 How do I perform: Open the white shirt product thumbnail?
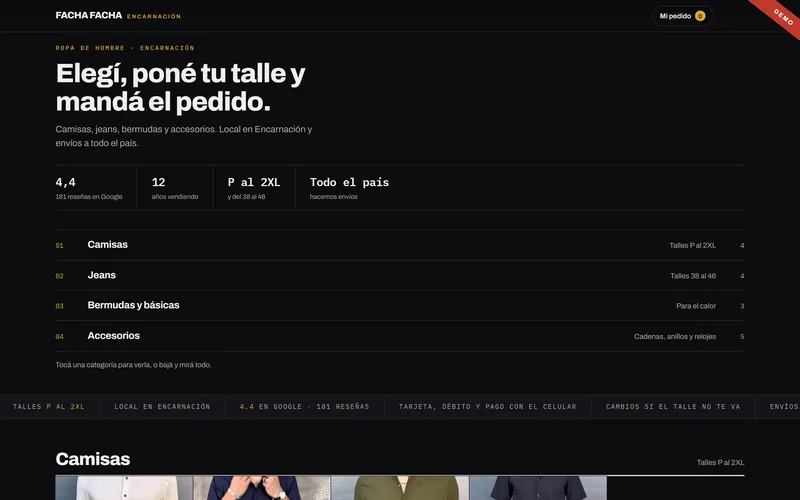[124, 488]
